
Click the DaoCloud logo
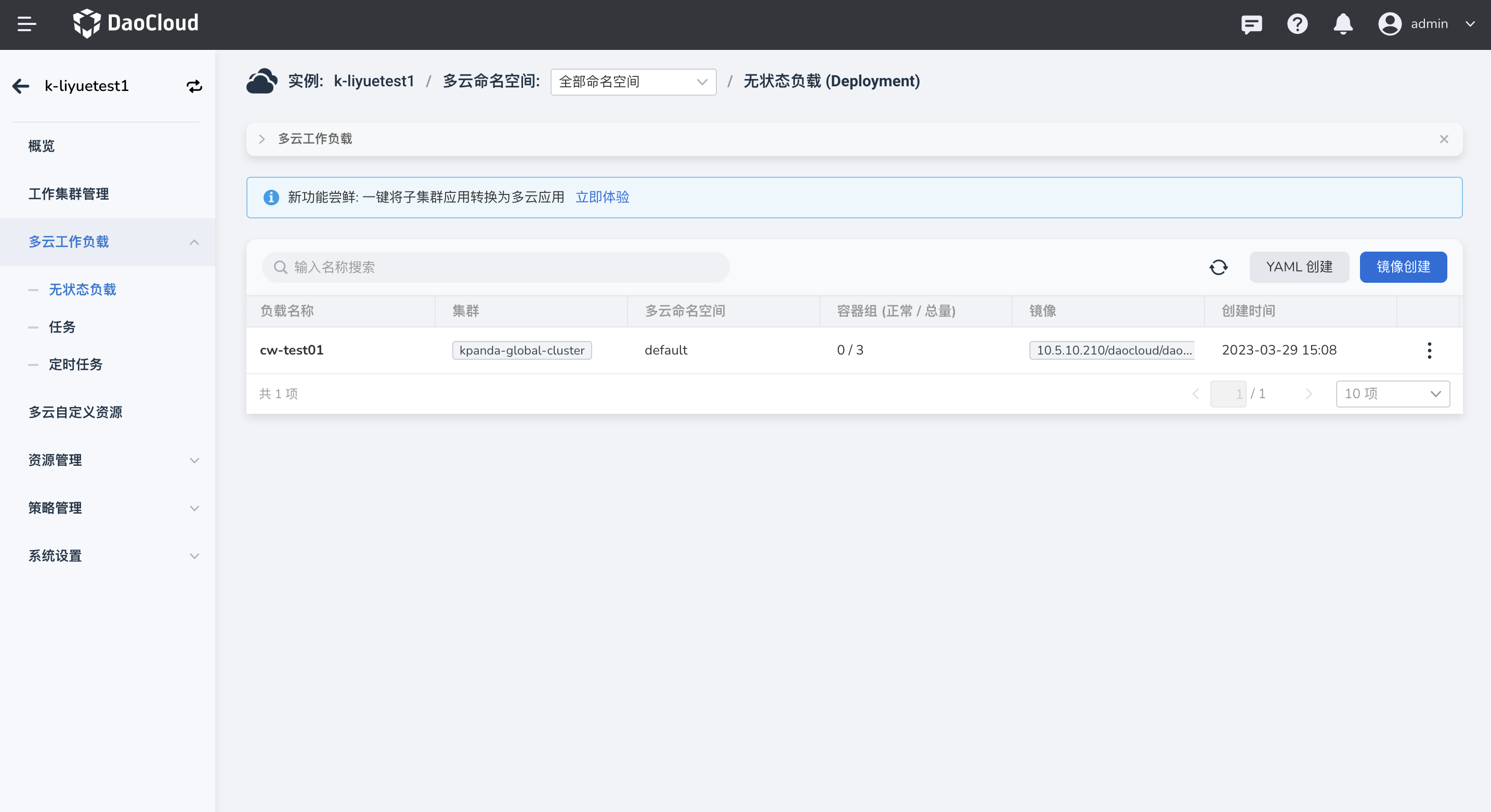pos(136,23)
